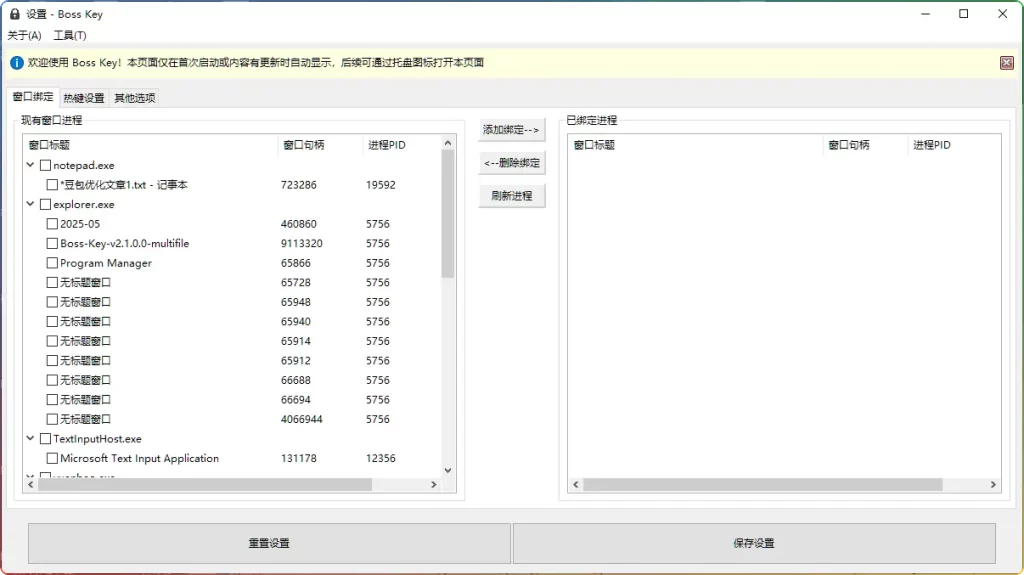The image size is (1024, 575).
Task: Check the 豆包优化文章1.txt - 记事本 checkbox
Action: point(52,185)
